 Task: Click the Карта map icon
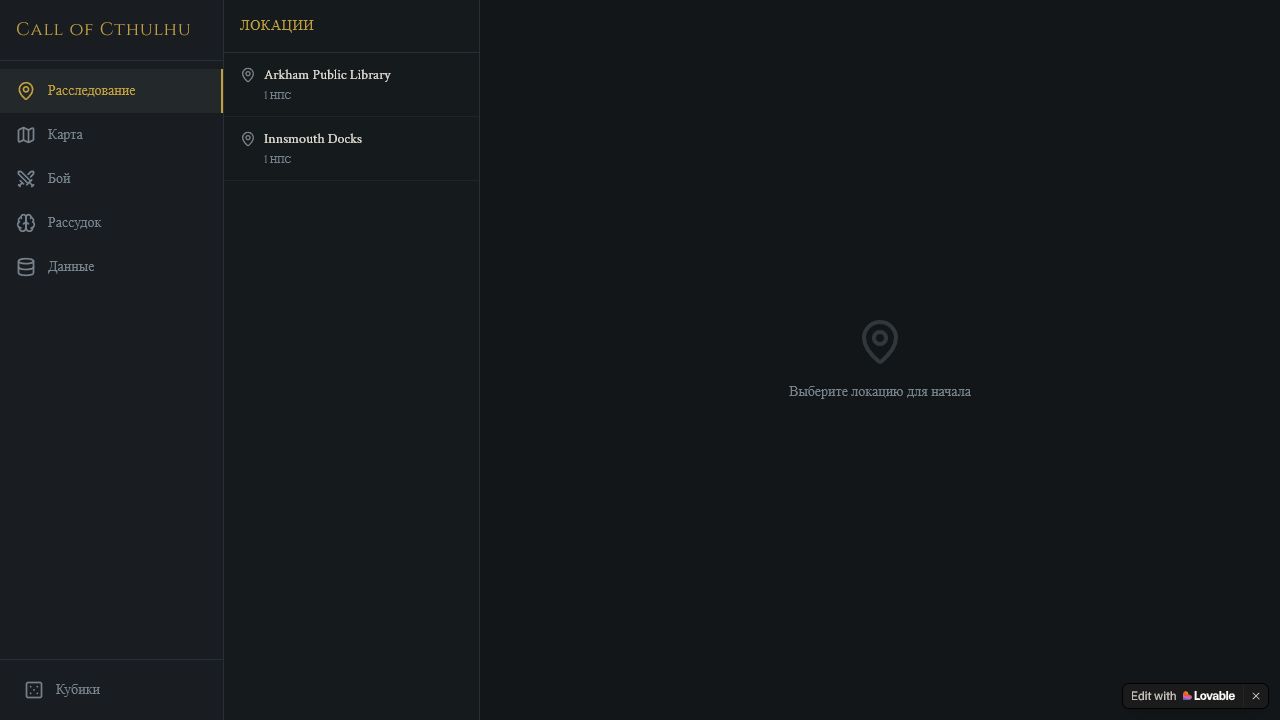26,135
